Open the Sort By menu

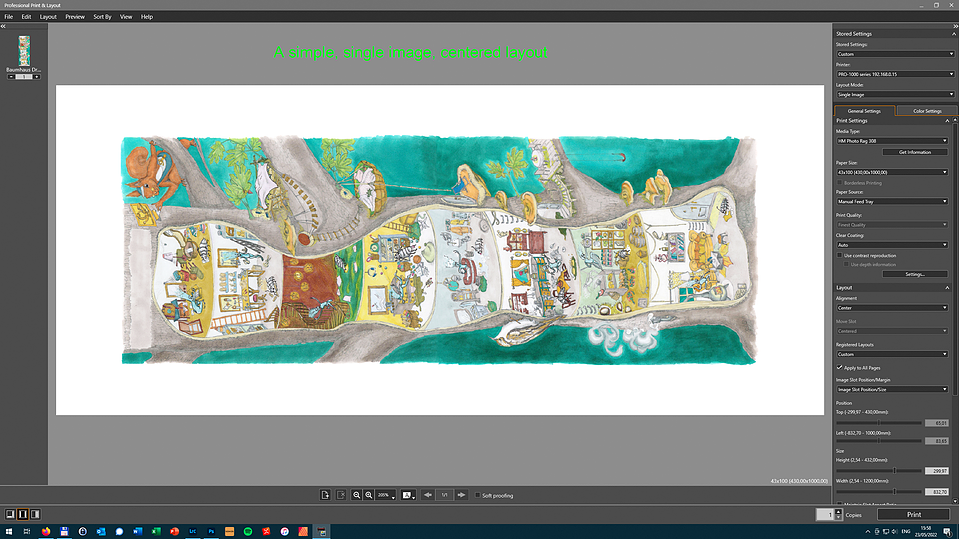tap(102, 17)
